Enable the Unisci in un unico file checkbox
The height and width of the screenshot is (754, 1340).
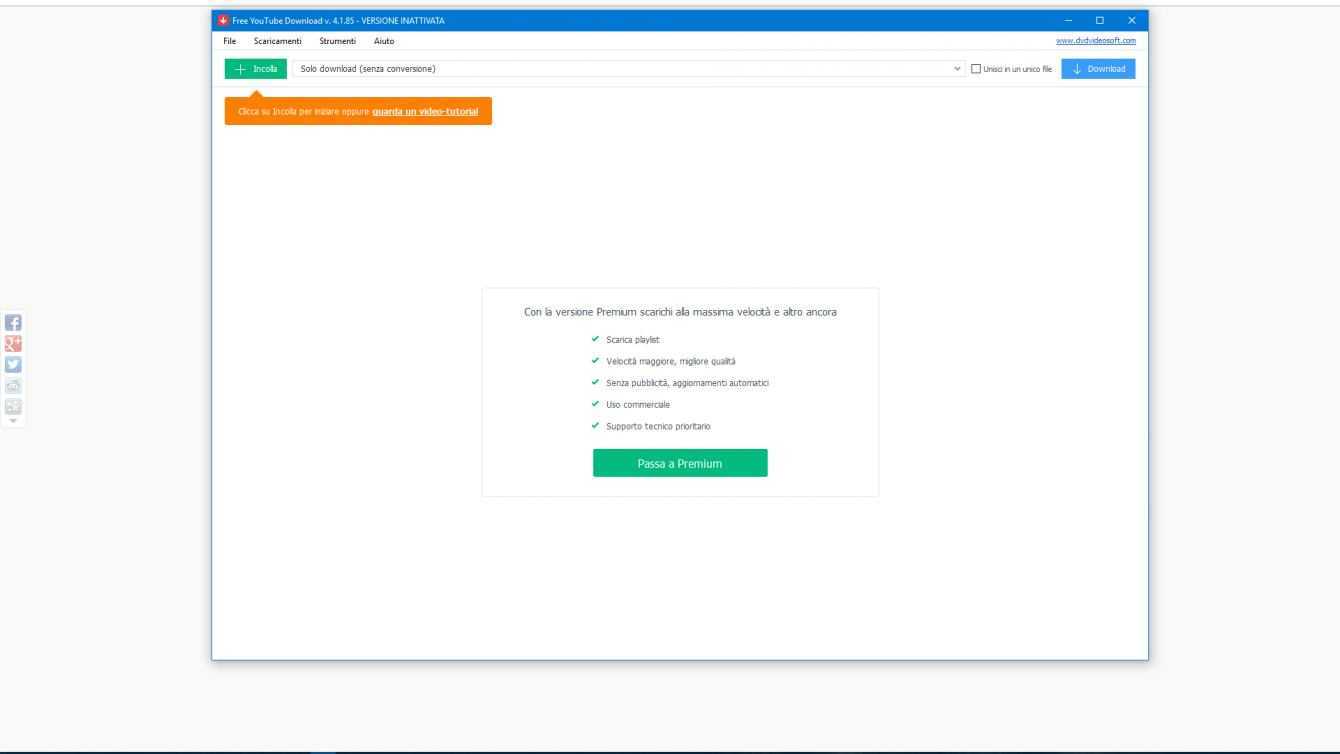[x=977, y=69]
